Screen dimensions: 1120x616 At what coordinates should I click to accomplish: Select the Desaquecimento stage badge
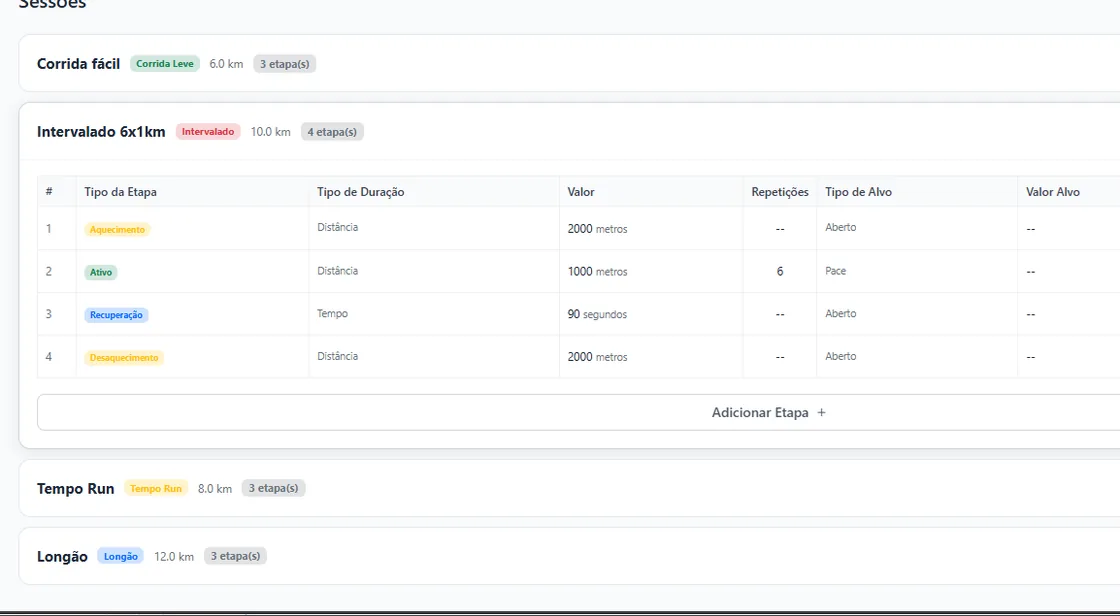124,357
